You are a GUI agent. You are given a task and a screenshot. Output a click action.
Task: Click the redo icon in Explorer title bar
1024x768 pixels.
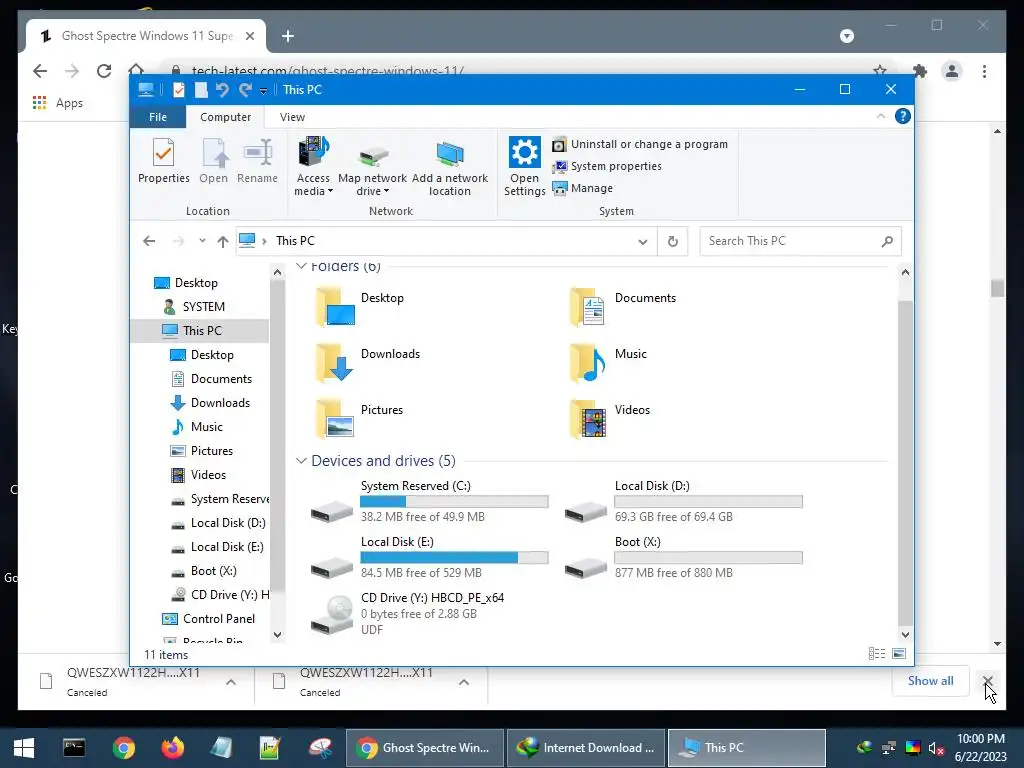pos(246,90)
